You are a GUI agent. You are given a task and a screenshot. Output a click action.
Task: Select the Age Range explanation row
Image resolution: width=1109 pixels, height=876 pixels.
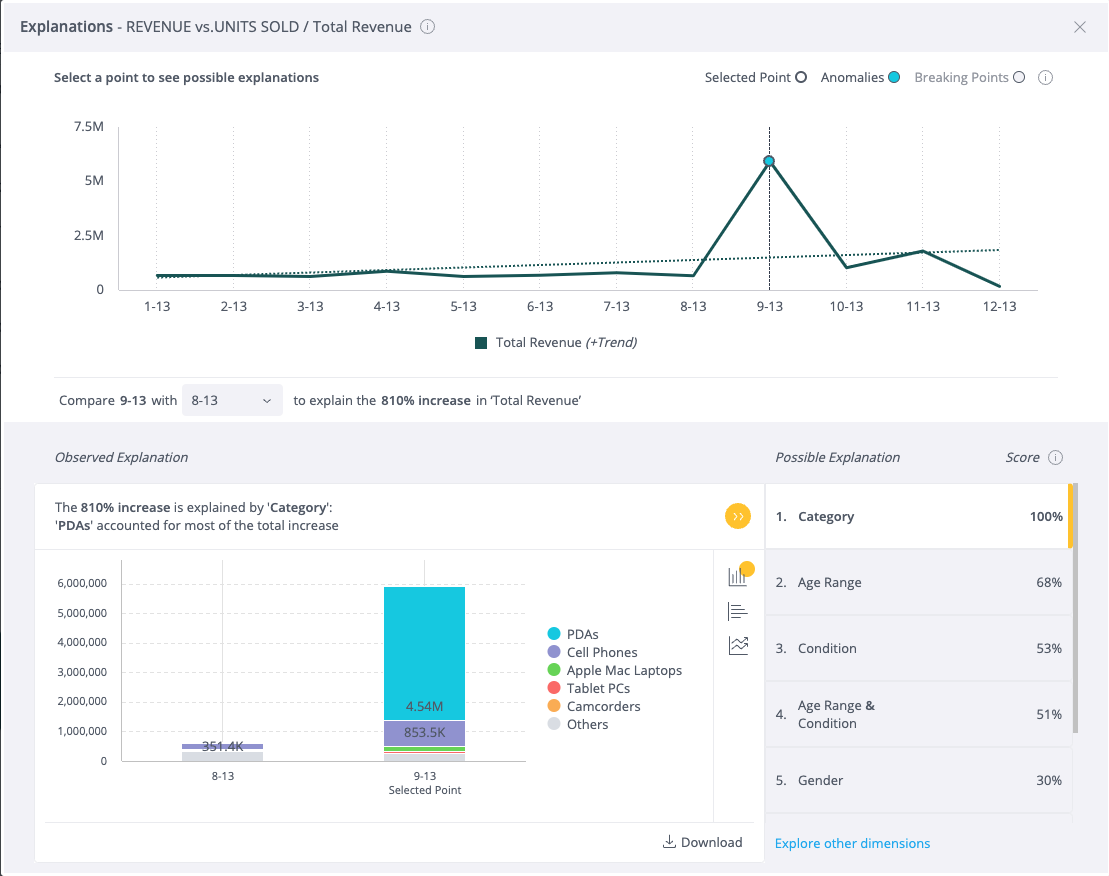(x=919, y=583)
